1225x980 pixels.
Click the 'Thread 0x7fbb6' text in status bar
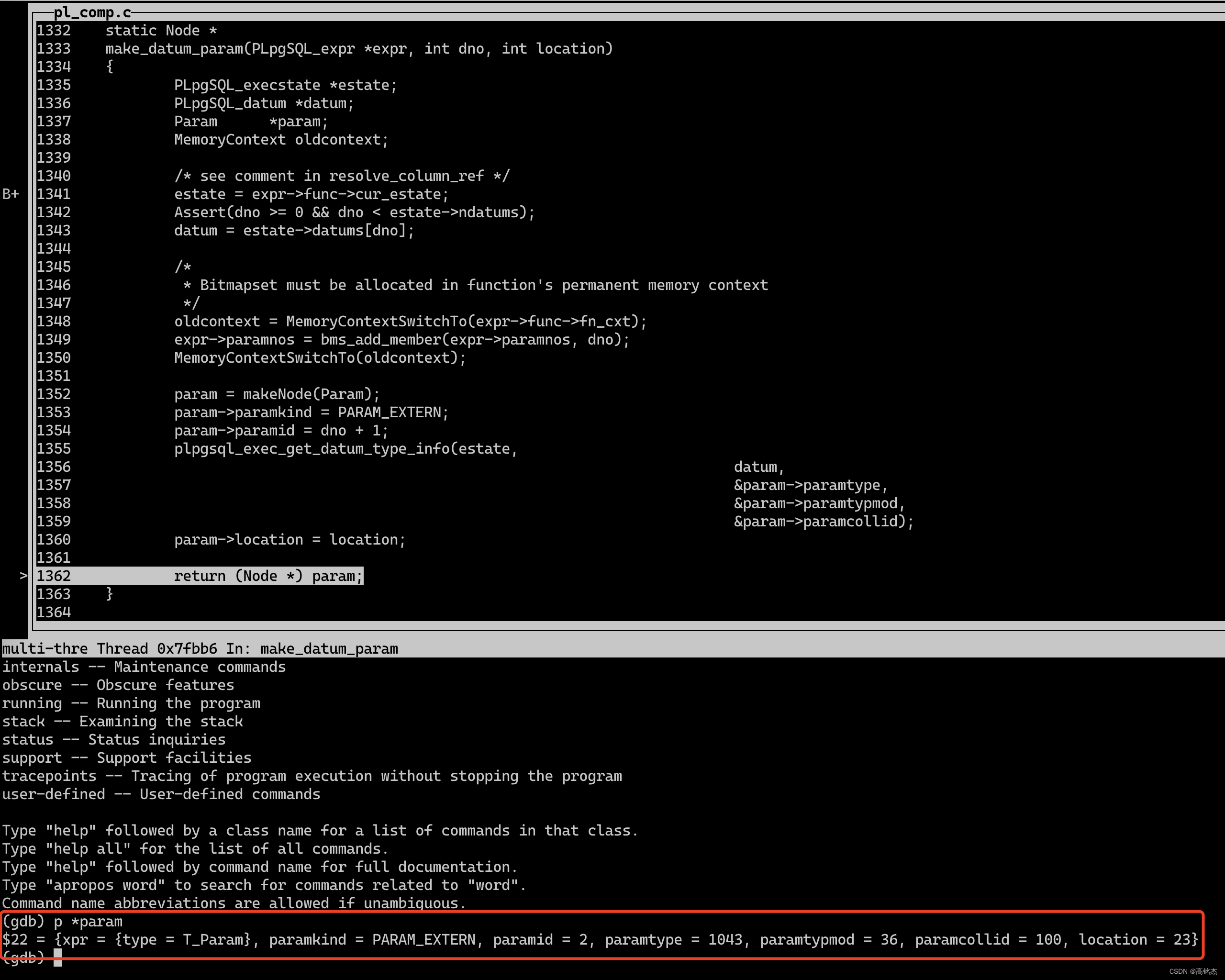click(156, 649)
